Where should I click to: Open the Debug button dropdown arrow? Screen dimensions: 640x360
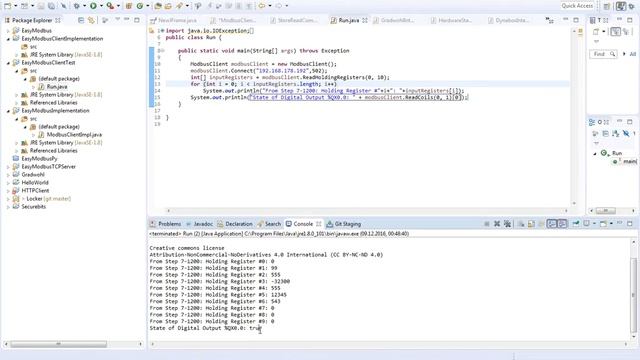coord(84,6)
